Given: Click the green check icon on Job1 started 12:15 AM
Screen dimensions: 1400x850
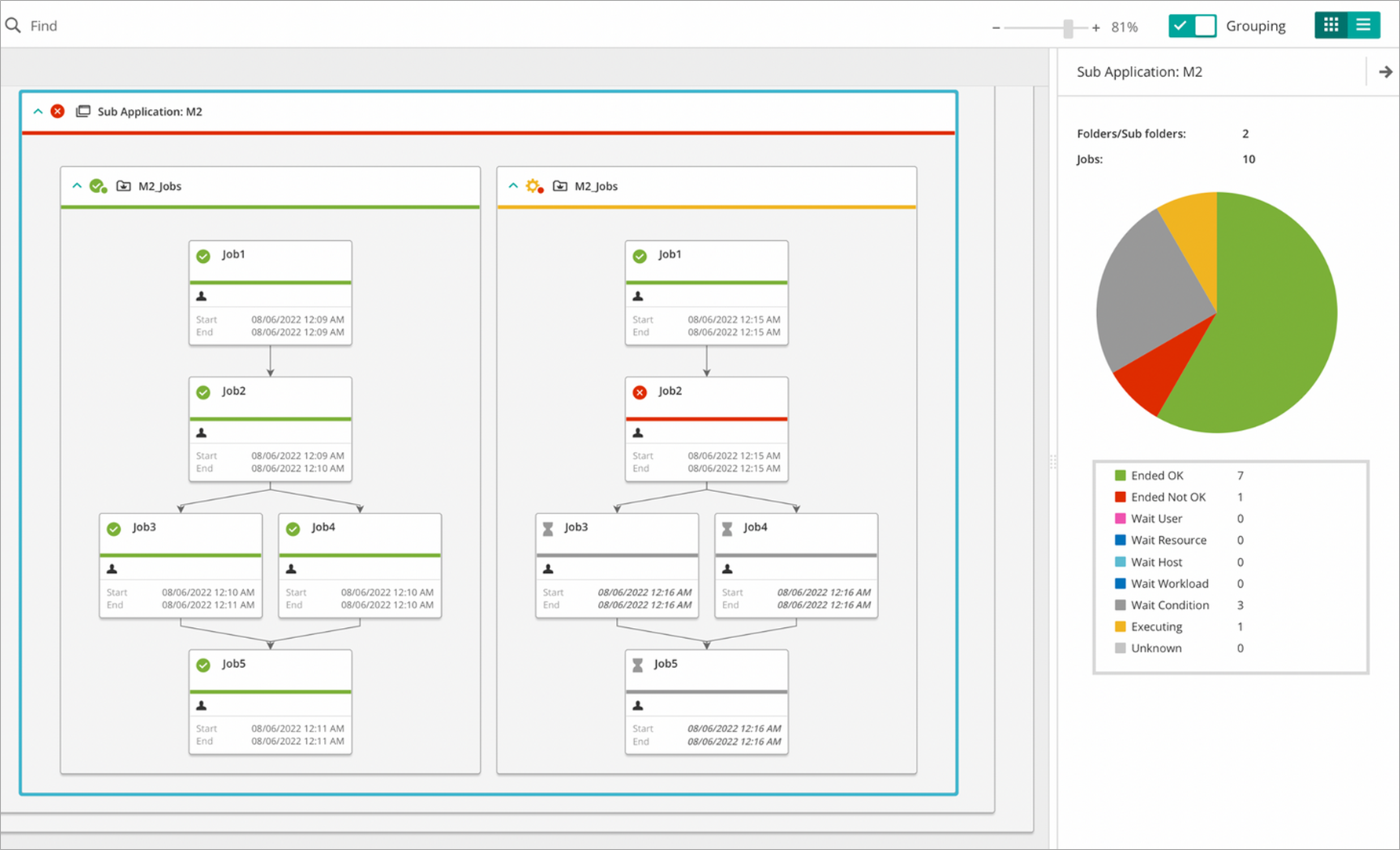Looking at the screenshot, I should coord(640,256).
